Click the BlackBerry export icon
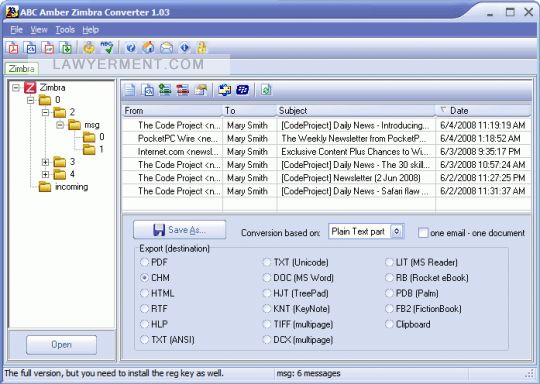 (242, 90)
